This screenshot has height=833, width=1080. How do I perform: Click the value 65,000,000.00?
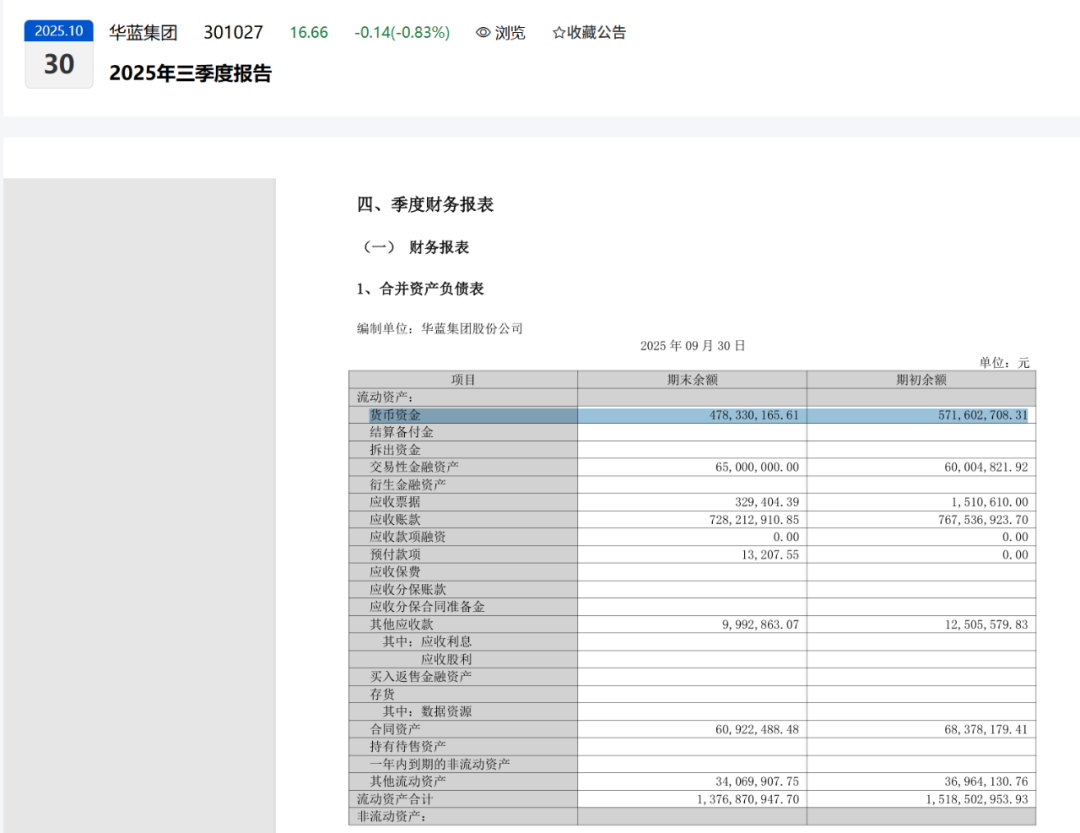[757, 467]
